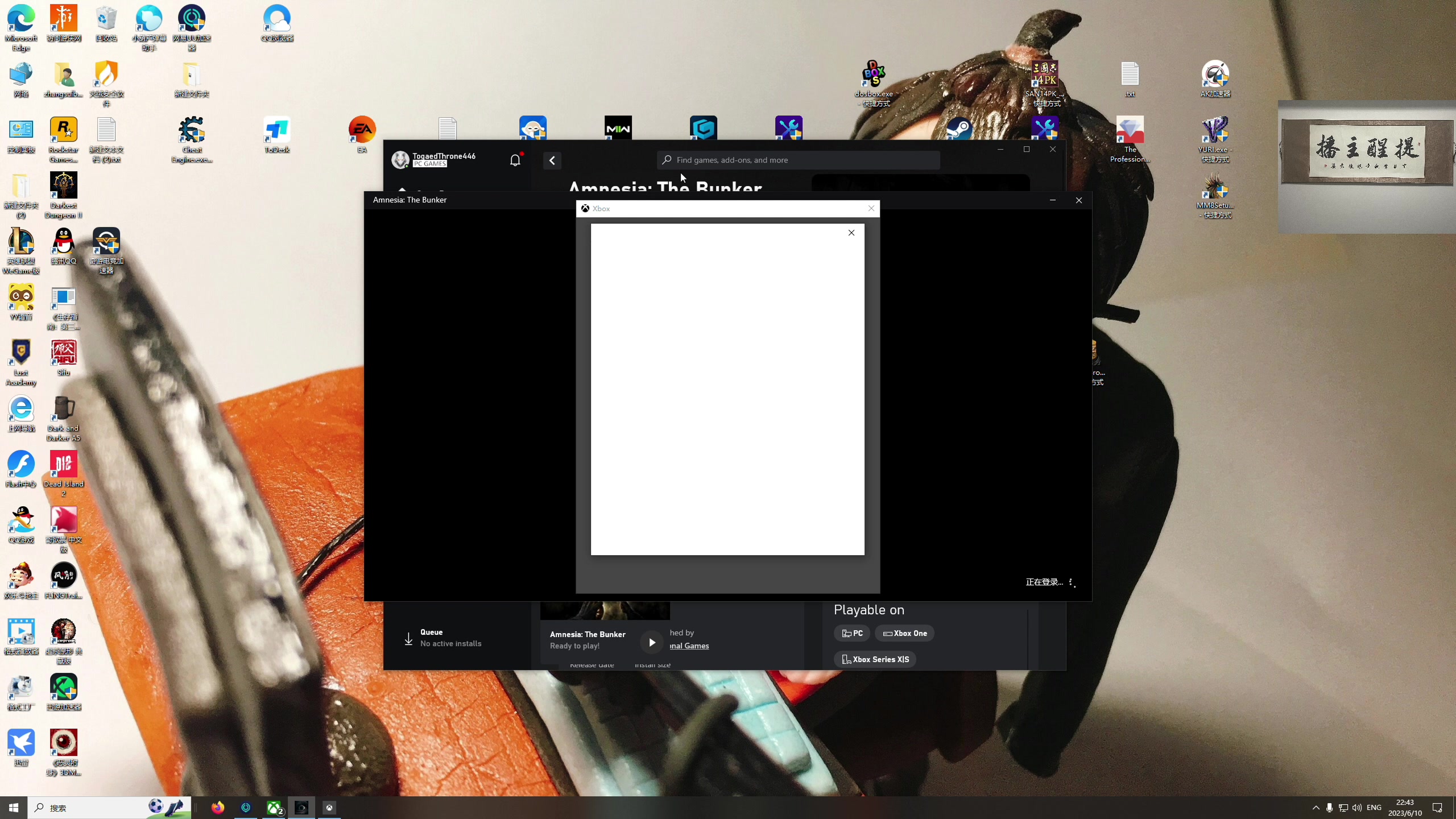Select the The Professional desktop shortcut

point(1130,140)
